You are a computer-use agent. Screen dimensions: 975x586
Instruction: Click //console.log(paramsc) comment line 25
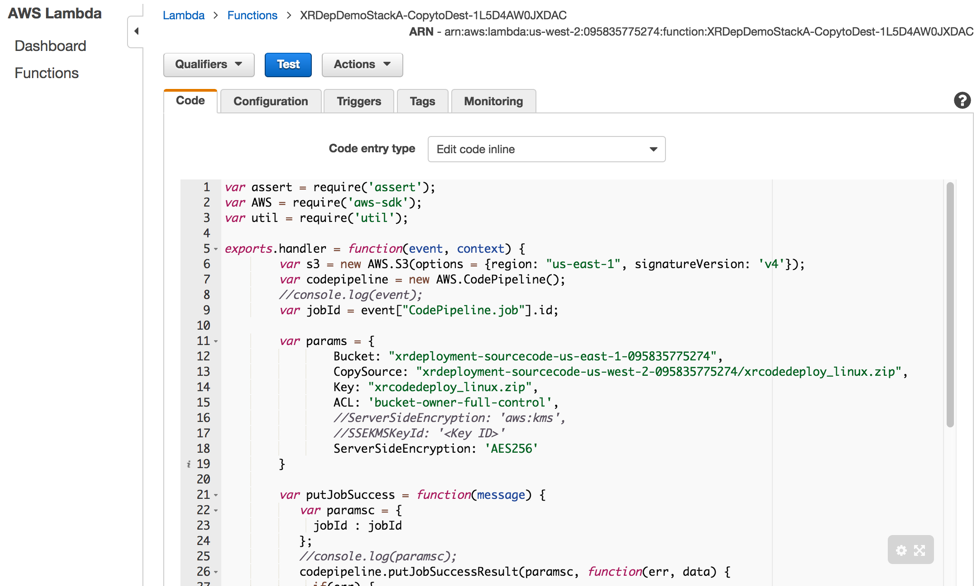(x=378, y=556)
